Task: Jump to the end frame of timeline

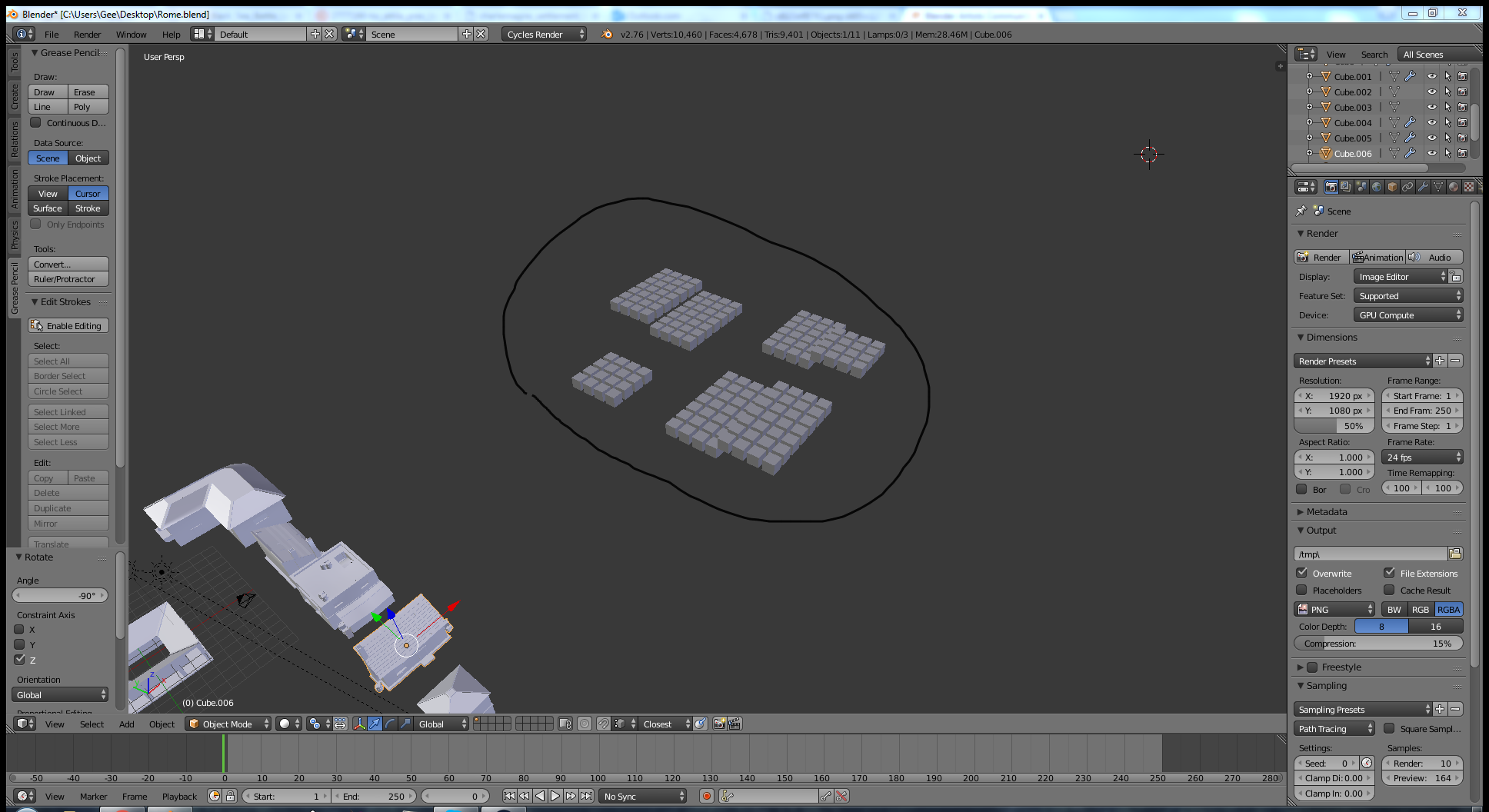Action: pyautogui.click(x=586, y=796)
